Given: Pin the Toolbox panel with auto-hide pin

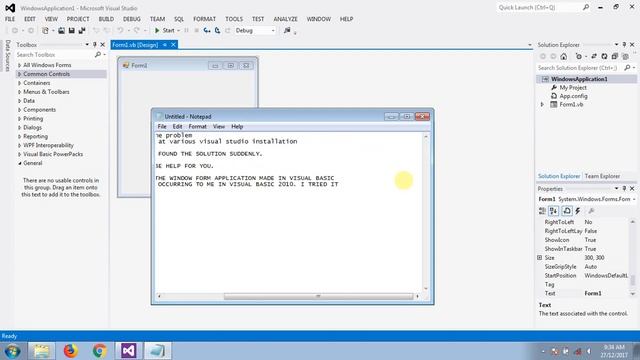Looking at the screenshot, I should (94, 44).
